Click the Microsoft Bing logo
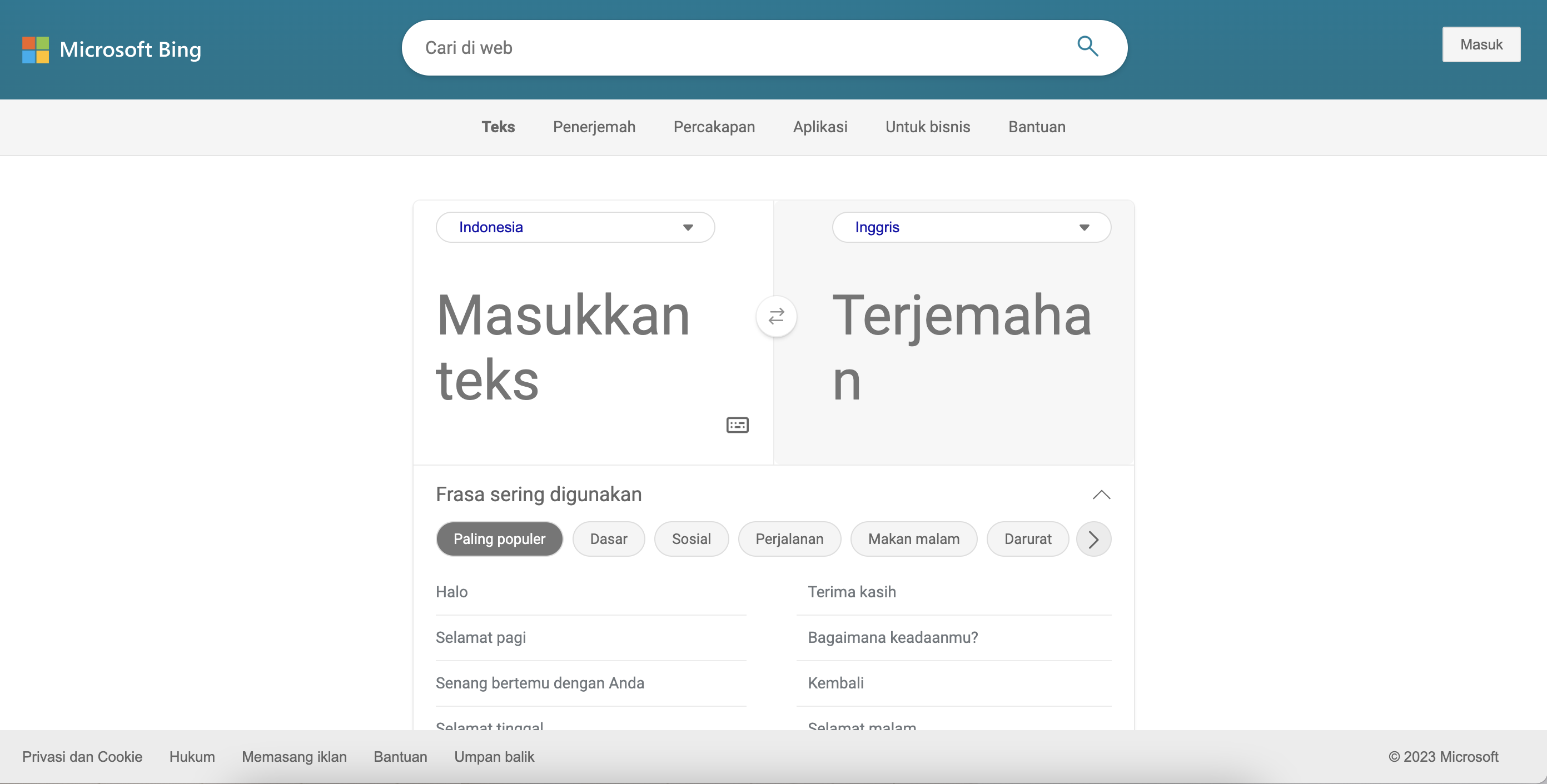This screenshot has width=1547, height=784. [112, 49]
